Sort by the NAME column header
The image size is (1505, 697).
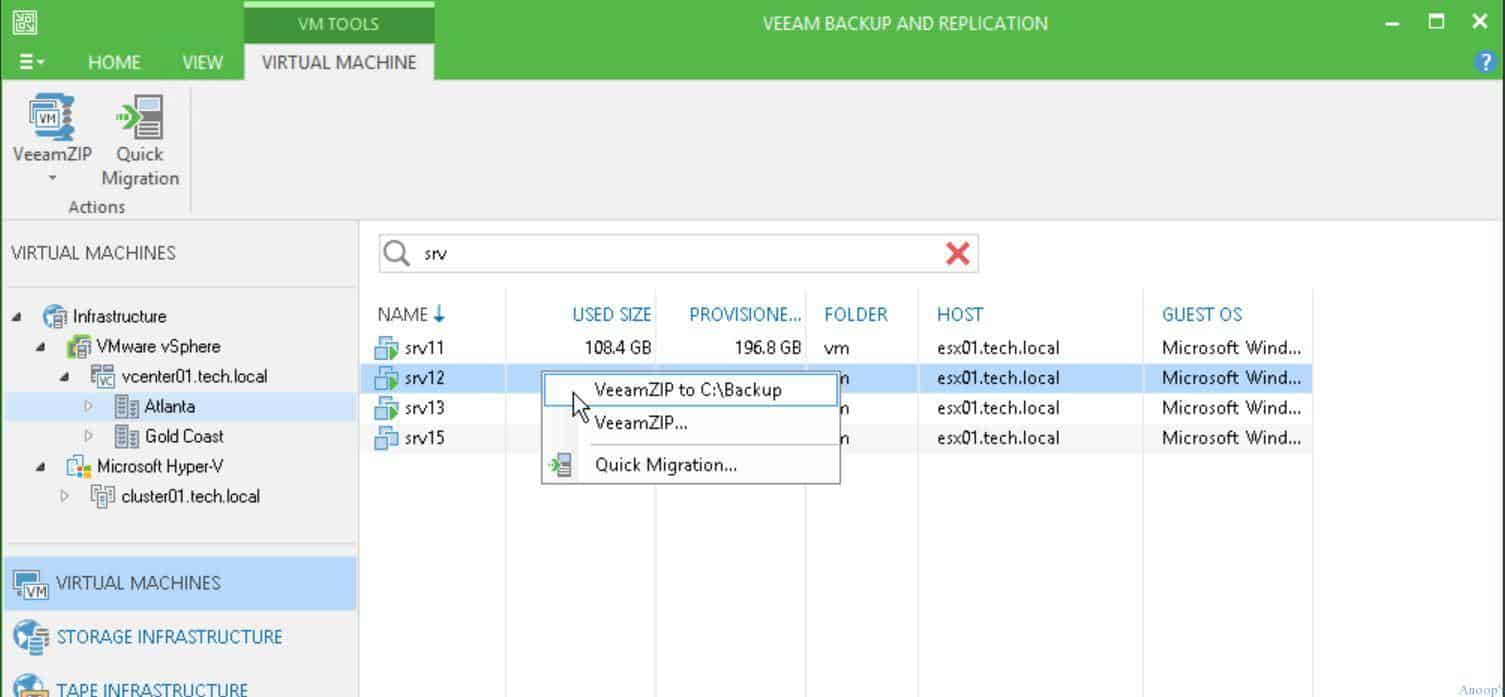tap(411, 314)
